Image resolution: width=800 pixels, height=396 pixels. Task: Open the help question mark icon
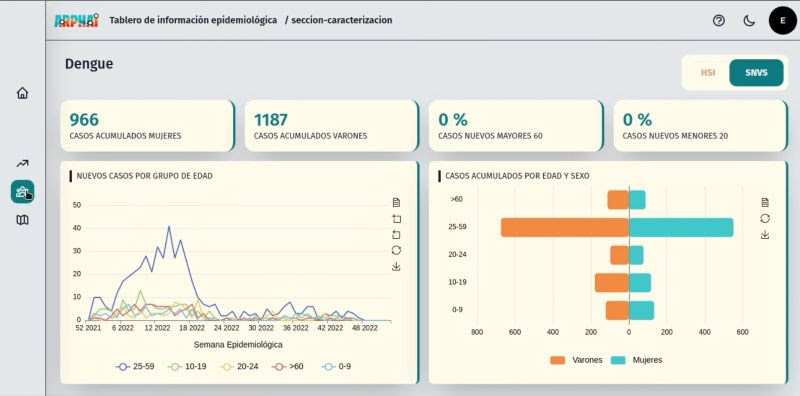point(718,20)
